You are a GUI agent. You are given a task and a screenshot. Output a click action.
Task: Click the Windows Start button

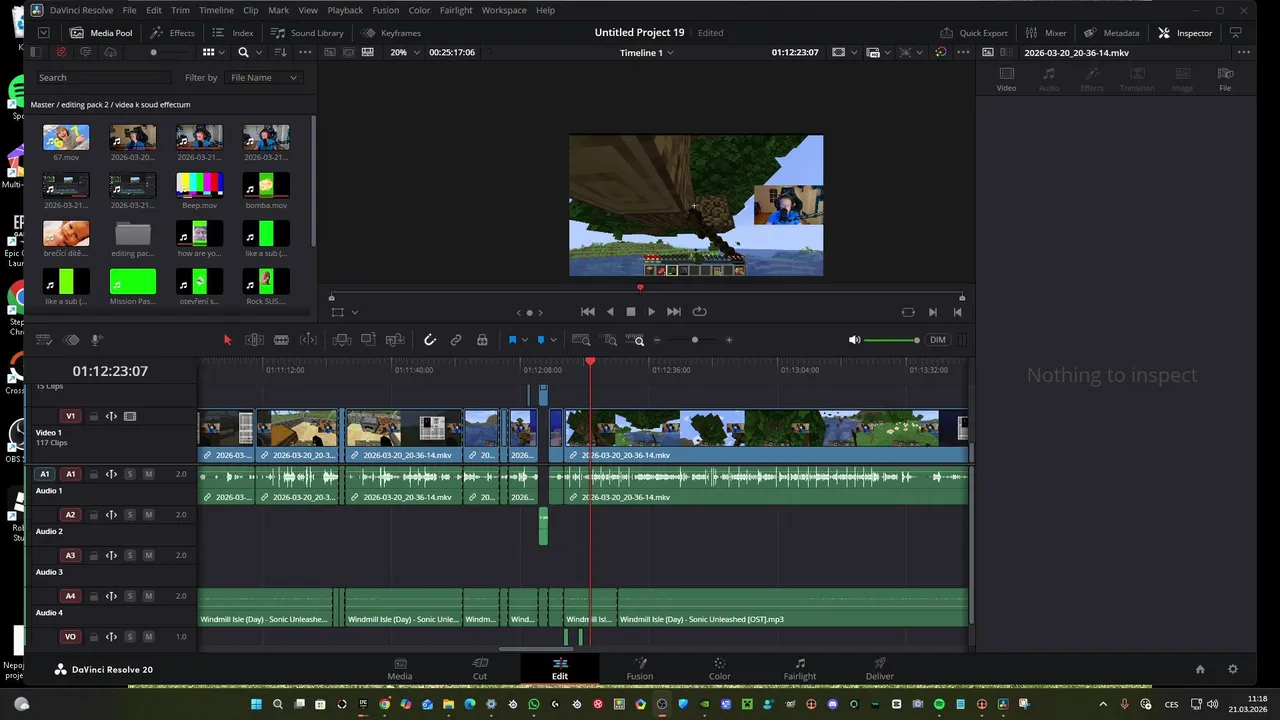pos(255,705)
